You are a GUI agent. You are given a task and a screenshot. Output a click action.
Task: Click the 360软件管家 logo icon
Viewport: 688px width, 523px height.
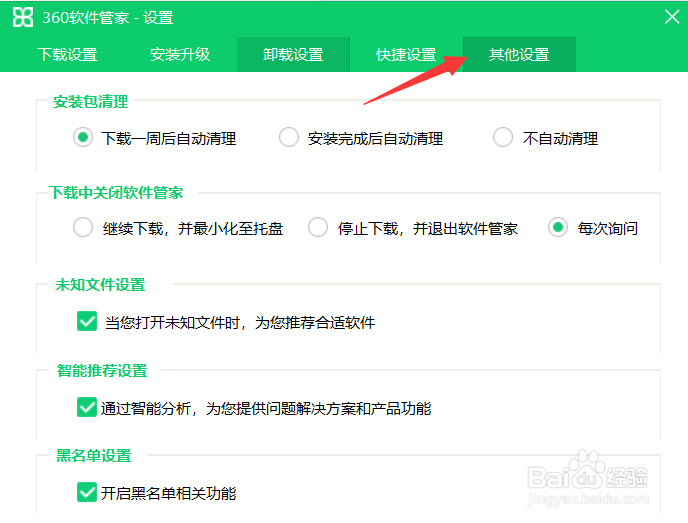point(23,17)
